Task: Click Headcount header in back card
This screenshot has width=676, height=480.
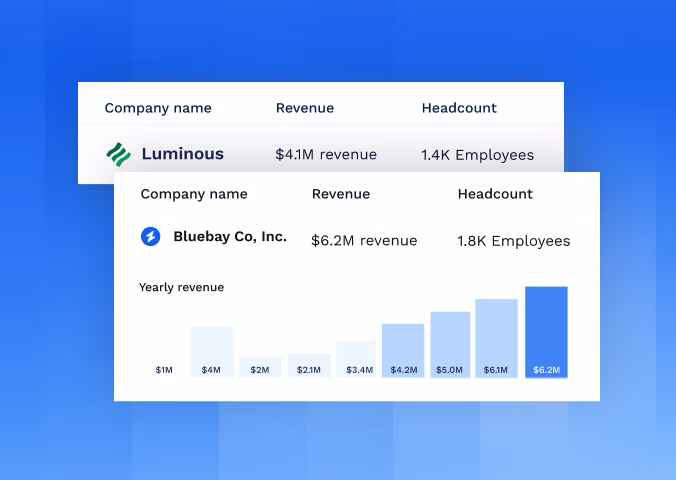Action: [x=459, y=108]
